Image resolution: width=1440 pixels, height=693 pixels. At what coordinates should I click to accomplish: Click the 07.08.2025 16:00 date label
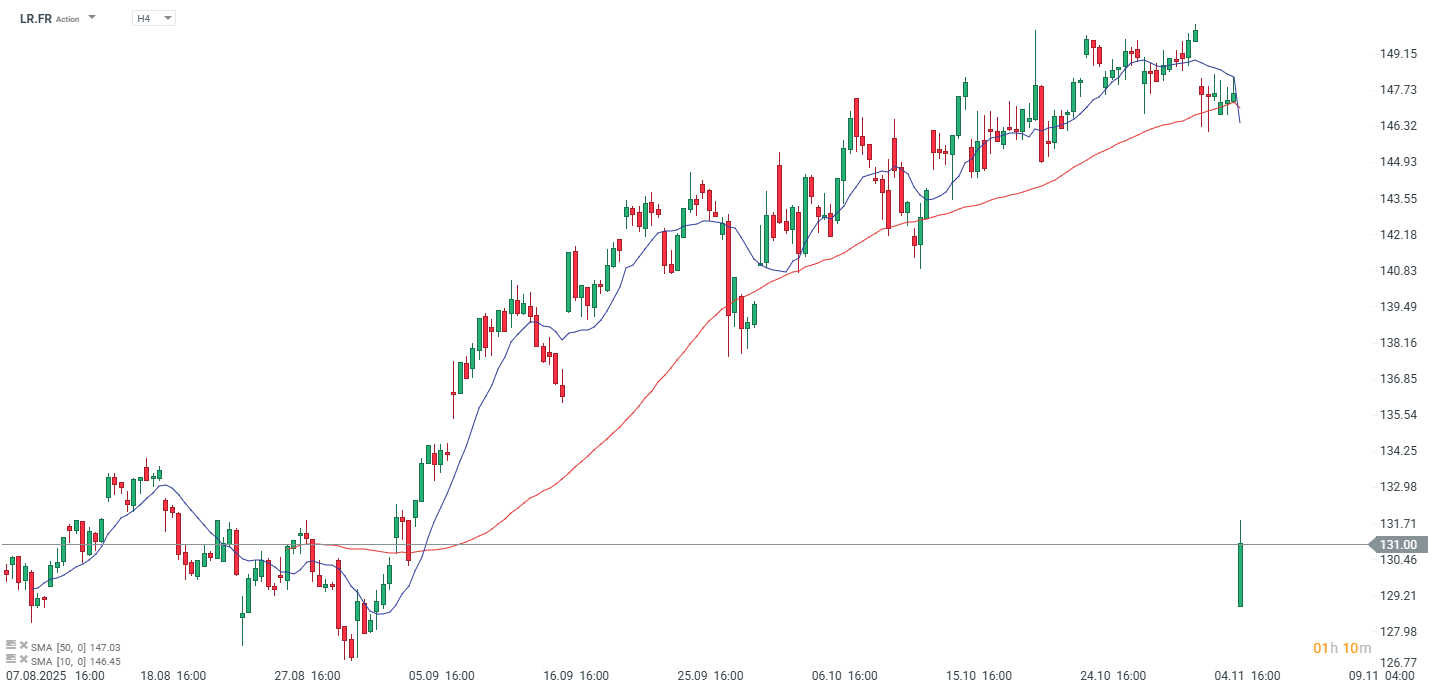(54, 676)
